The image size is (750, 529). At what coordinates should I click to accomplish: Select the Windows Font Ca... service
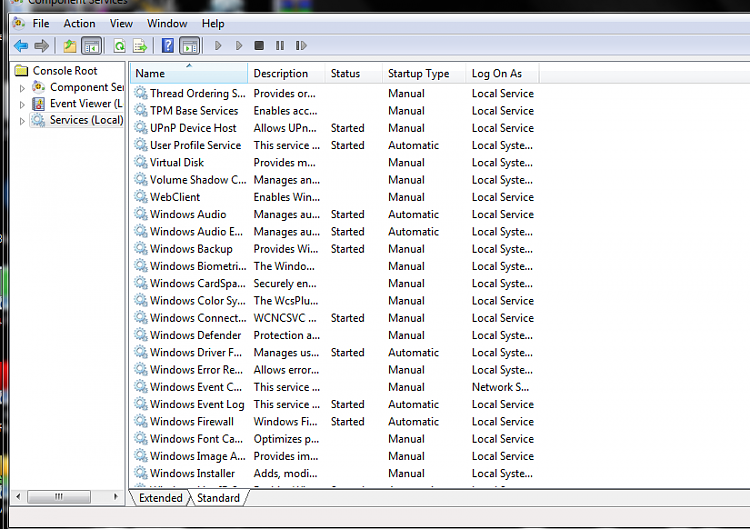(335, 439)
